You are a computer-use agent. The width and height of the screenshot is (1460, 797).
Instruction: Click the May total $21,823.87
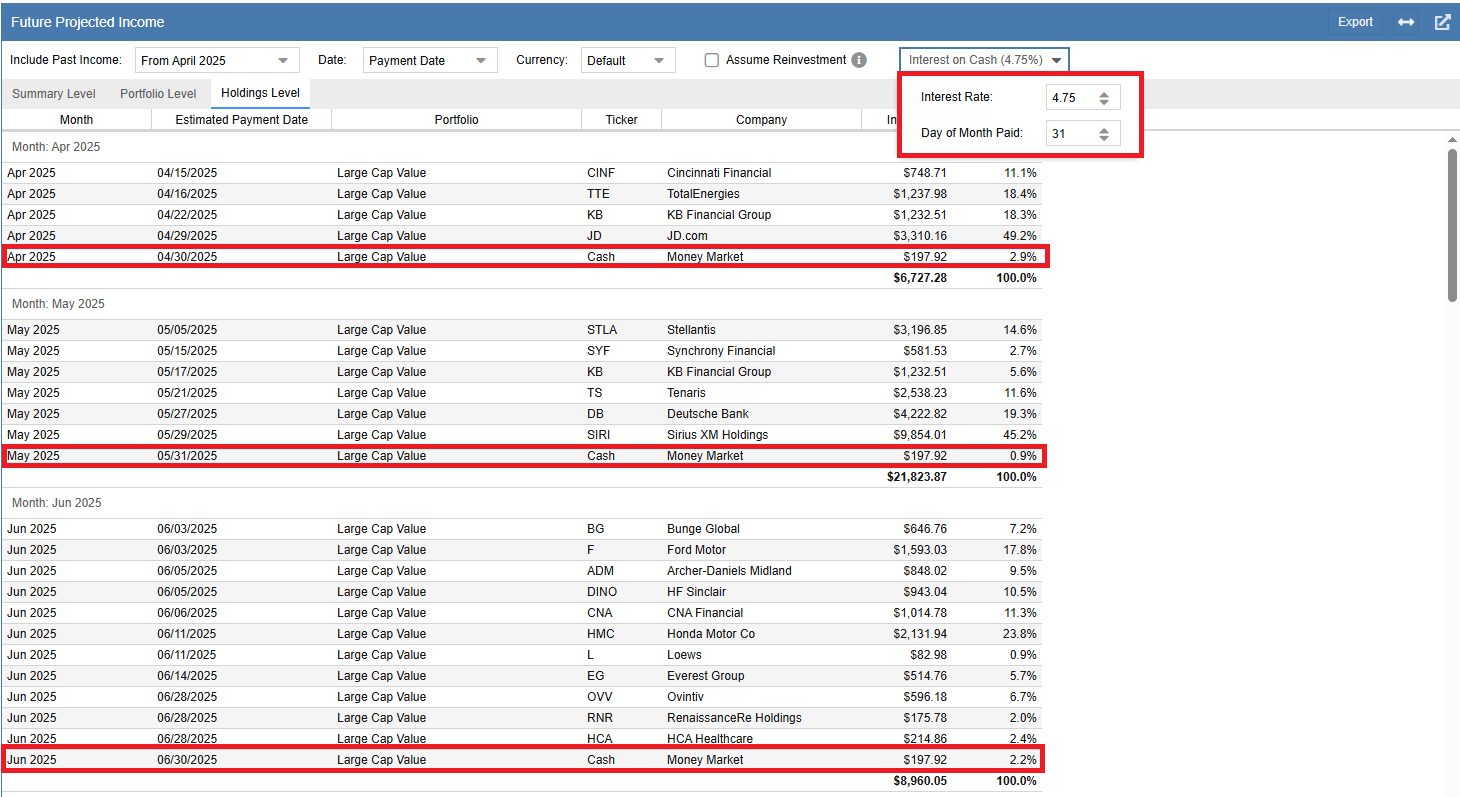coord(917,477)
